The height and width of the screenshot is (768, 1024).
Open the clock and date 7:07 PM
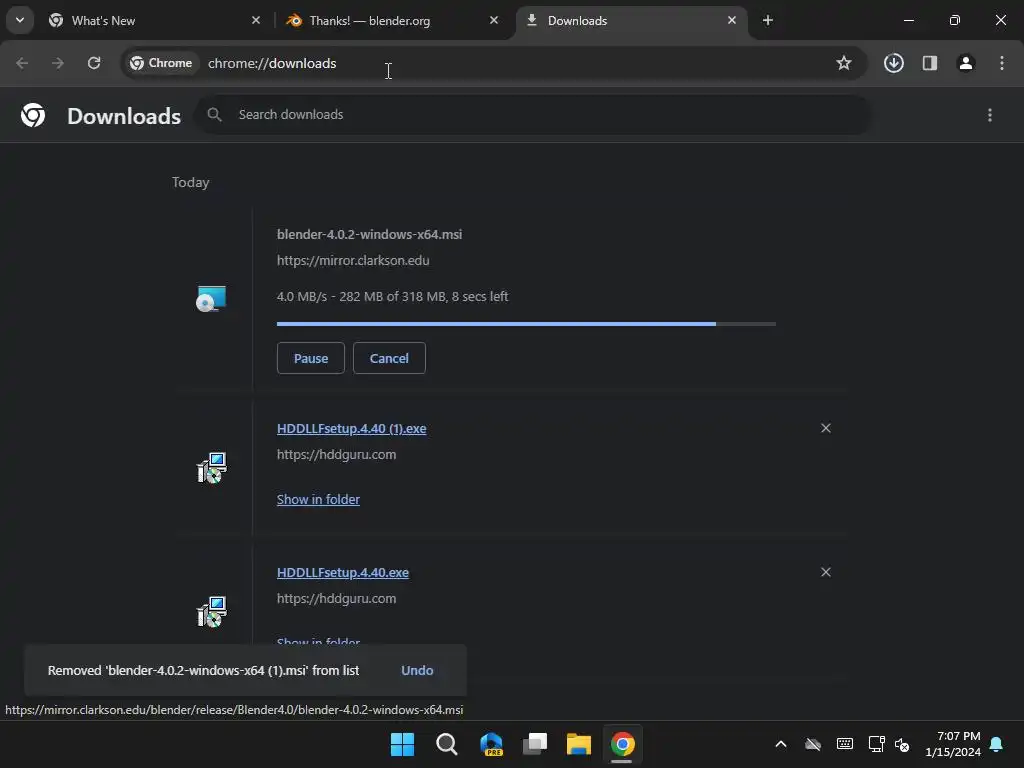coord(953,744)
